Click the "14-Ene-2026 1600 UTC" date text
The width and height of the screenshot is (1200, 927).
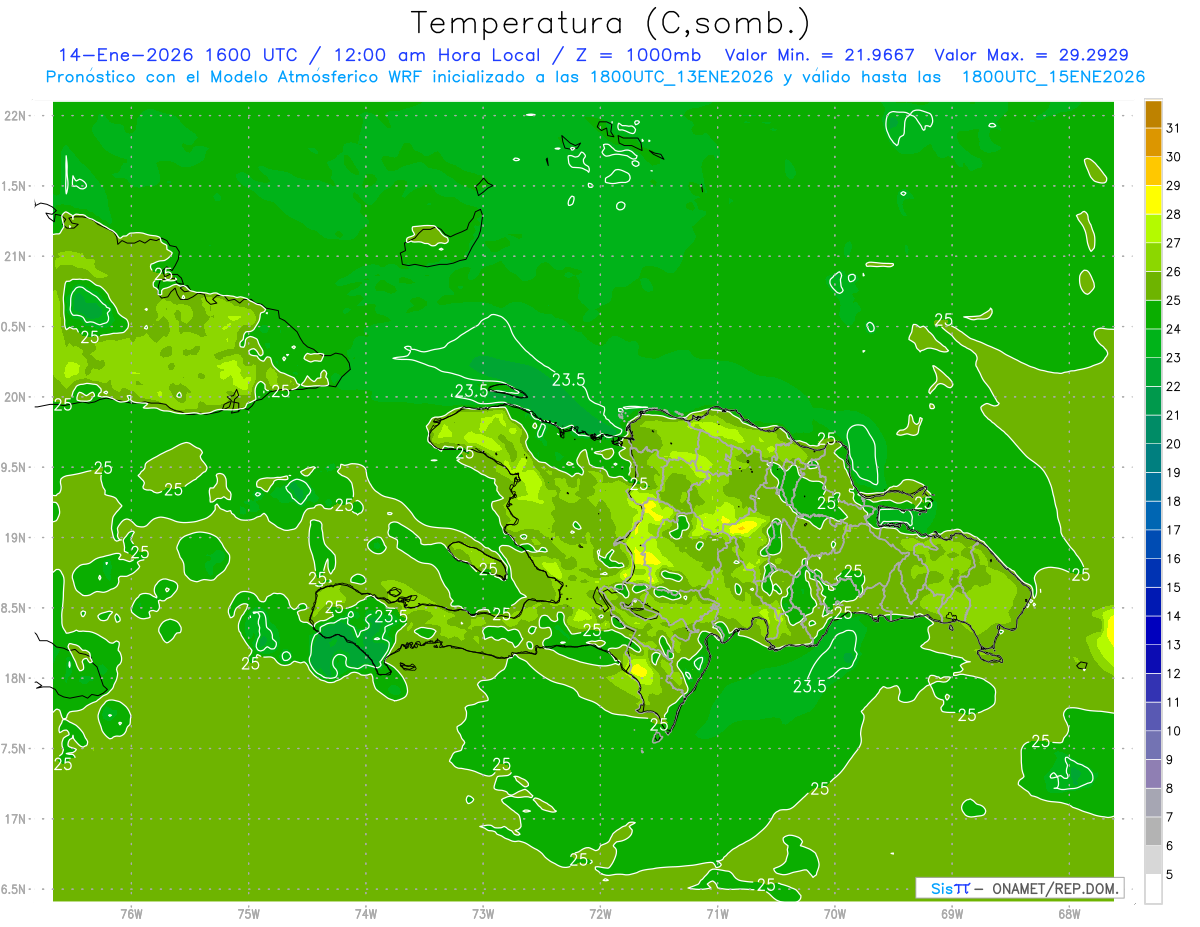[x=177, y=55]
